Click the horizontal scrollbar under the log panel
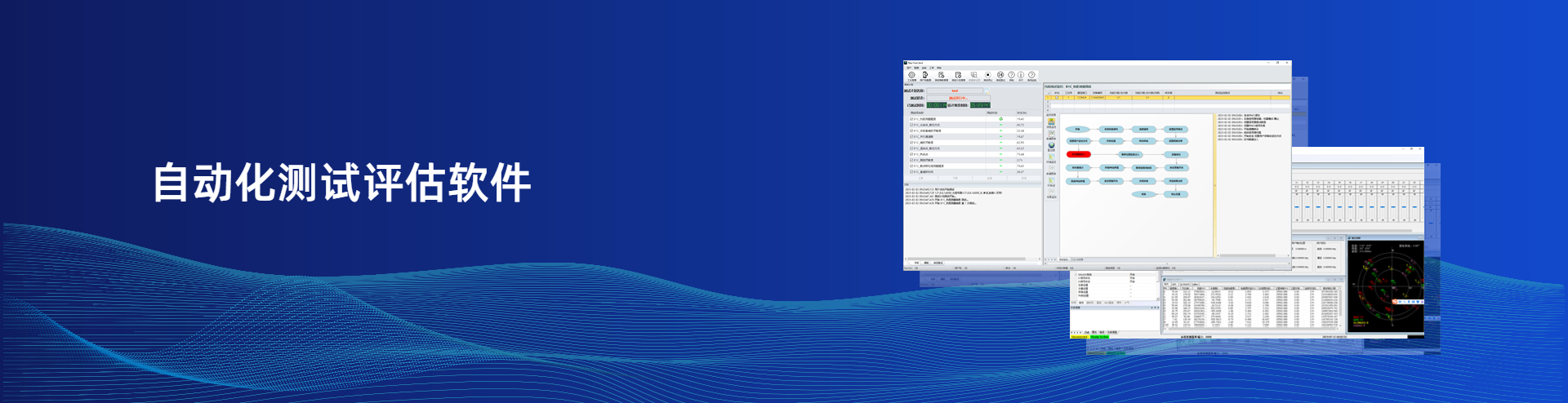 [x=972, y=259]
